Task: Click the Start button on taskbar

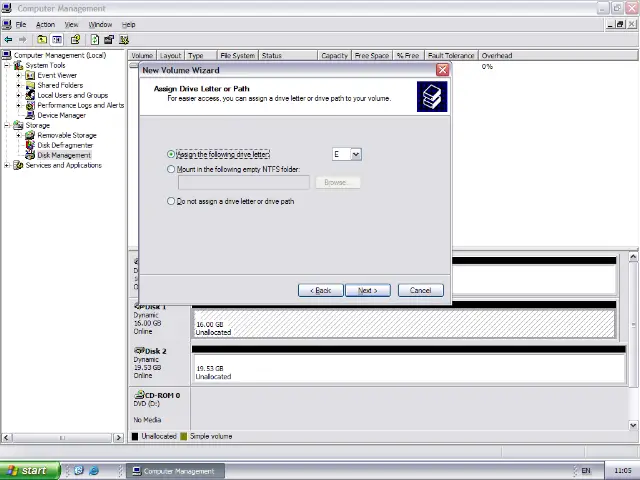Action: click(26, 471)
